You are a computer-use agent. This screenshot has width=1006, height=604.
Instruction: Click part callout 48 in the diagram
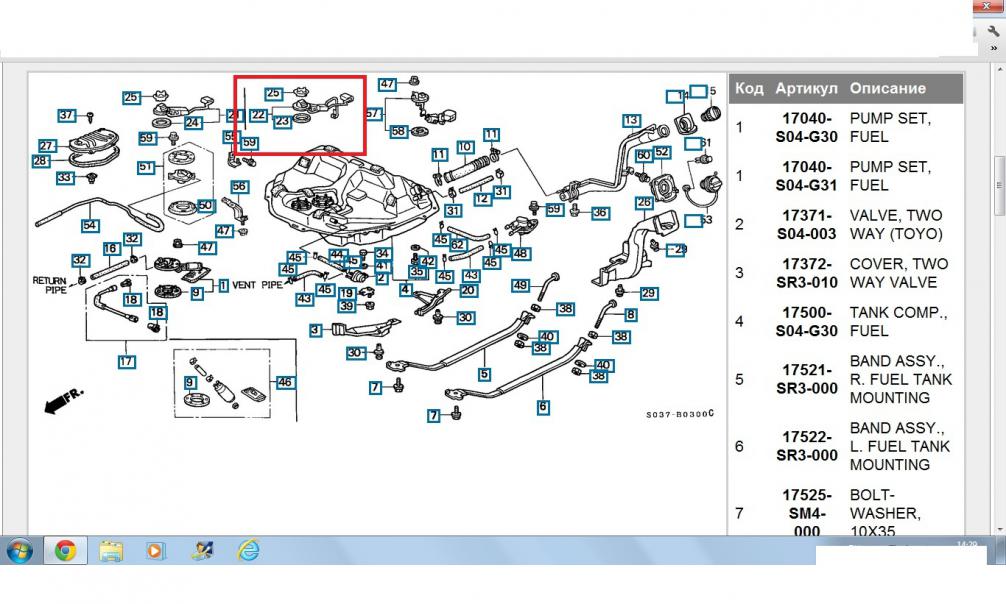click(520, 254)
